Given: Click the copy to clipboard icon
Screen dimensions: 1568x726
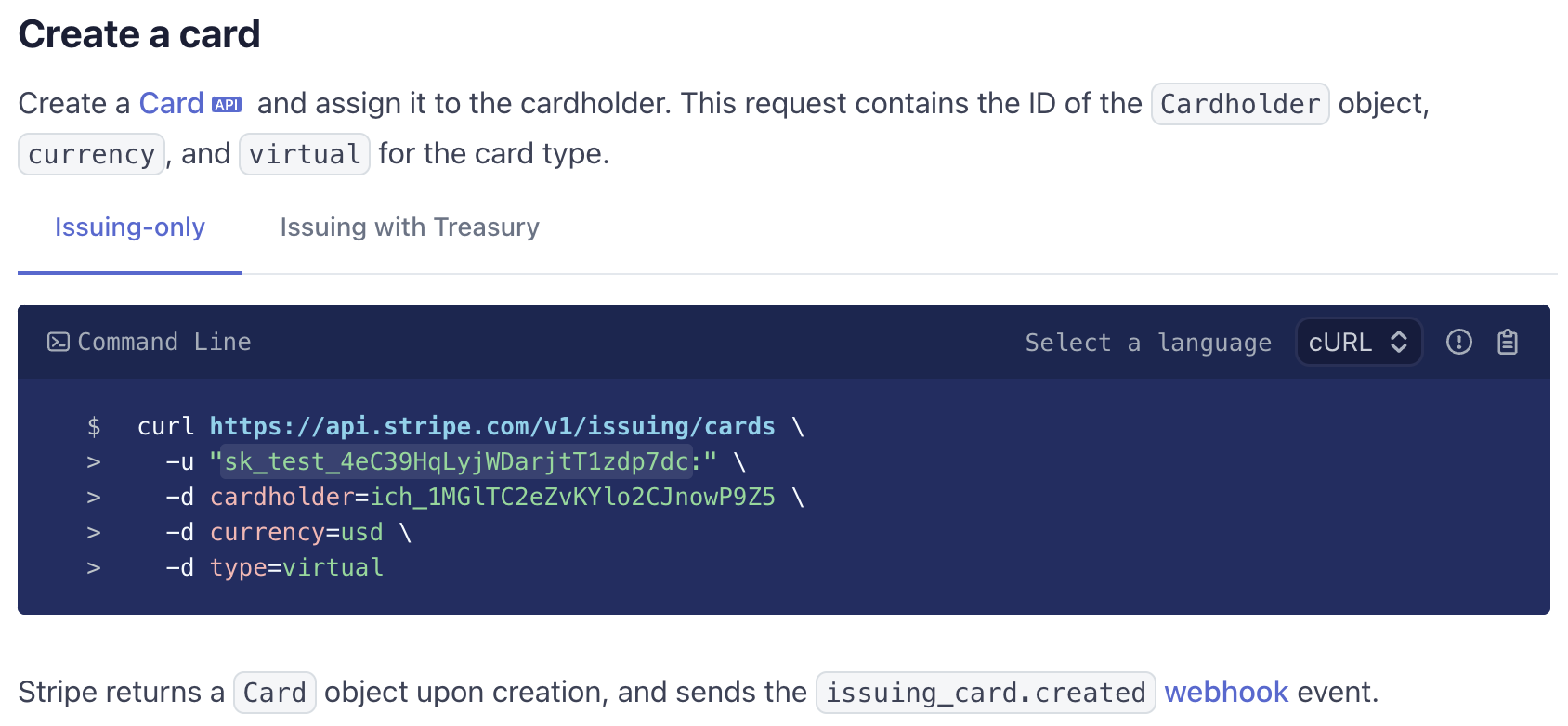Looking at the screenshot, I should 1508,343.
